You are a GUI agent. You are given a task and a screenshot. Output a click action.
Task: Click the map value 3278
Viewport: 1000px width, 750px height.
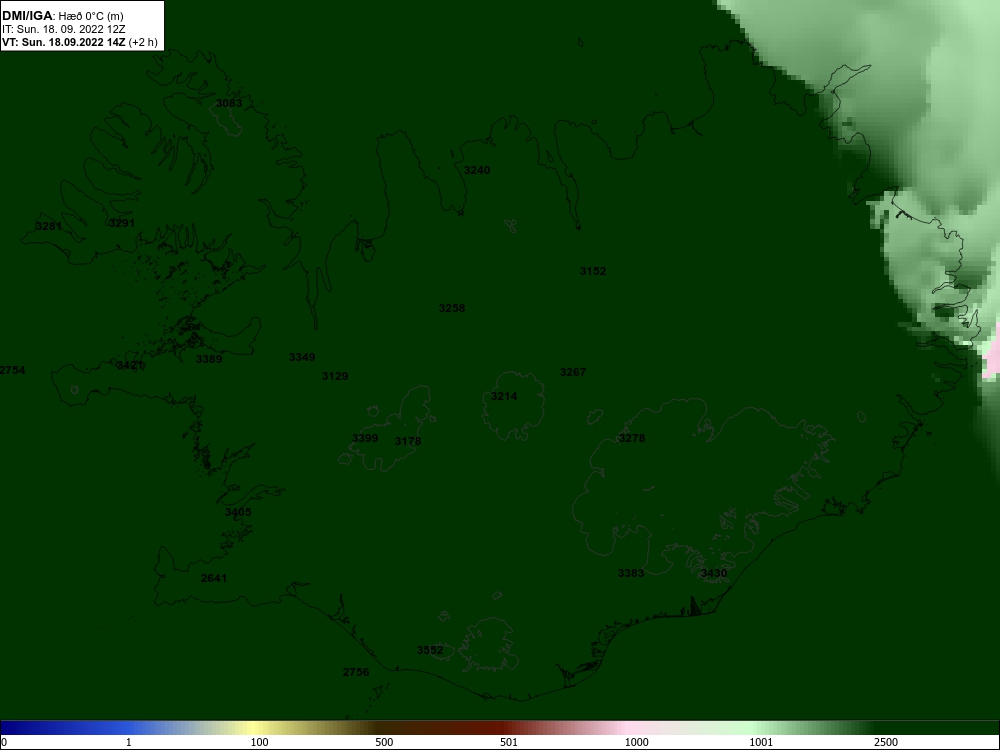[632, 439]
